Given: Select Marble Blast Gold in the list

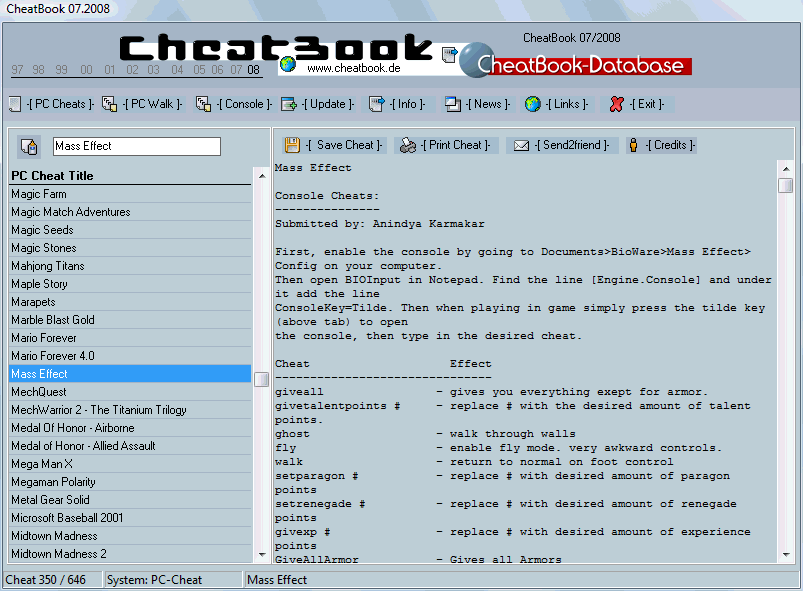Looking at the screenshot, I should click(130, 320).
